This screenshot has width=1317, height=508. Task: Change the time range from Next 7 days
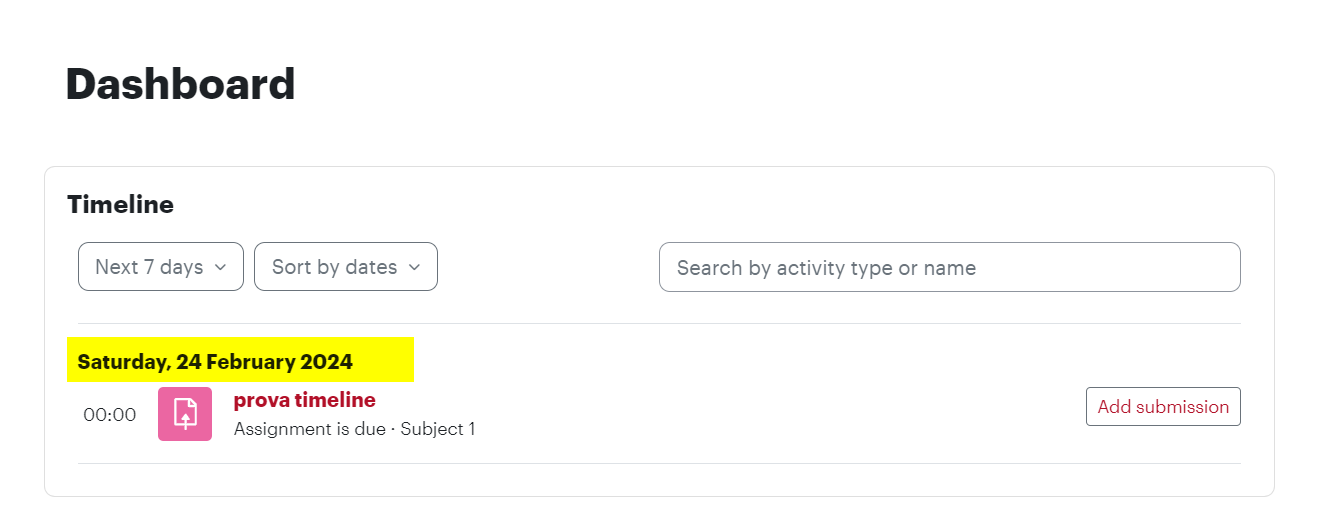click(161, 267)
